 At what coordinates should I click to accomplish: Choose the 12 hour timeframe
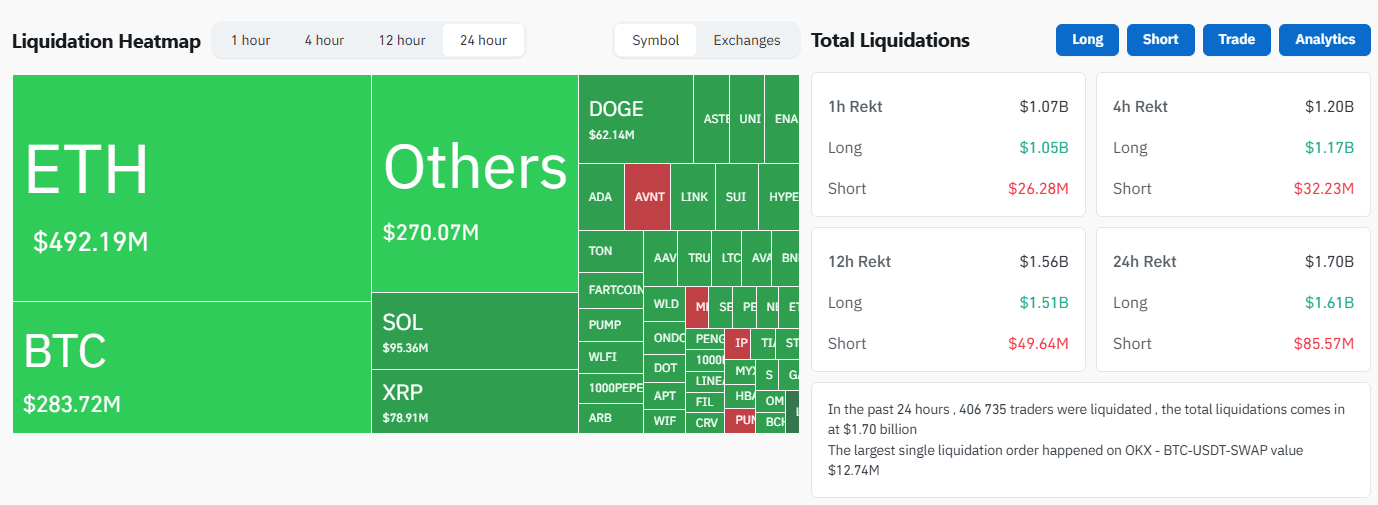tap(401, 40)
